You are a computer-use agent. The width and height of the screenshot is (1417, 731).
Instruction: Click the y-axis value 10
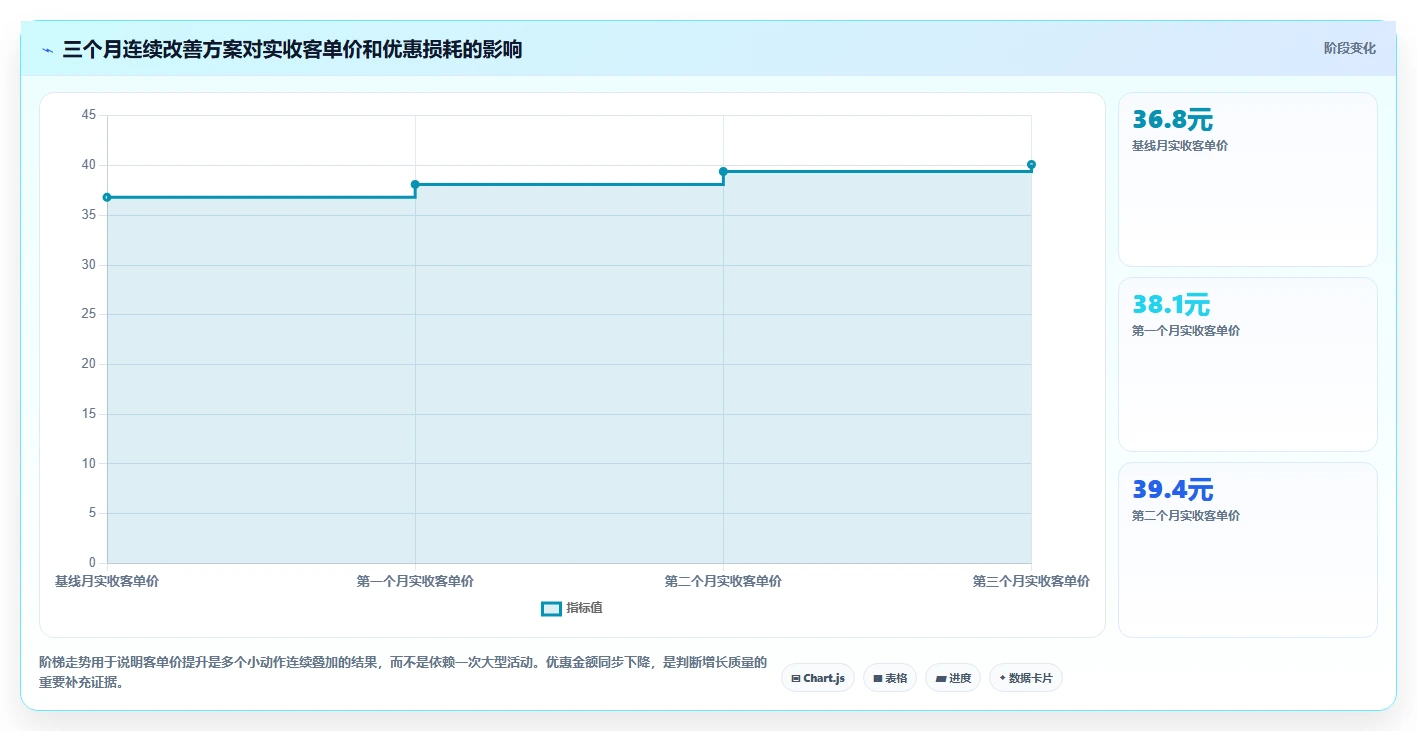(89, 463)
